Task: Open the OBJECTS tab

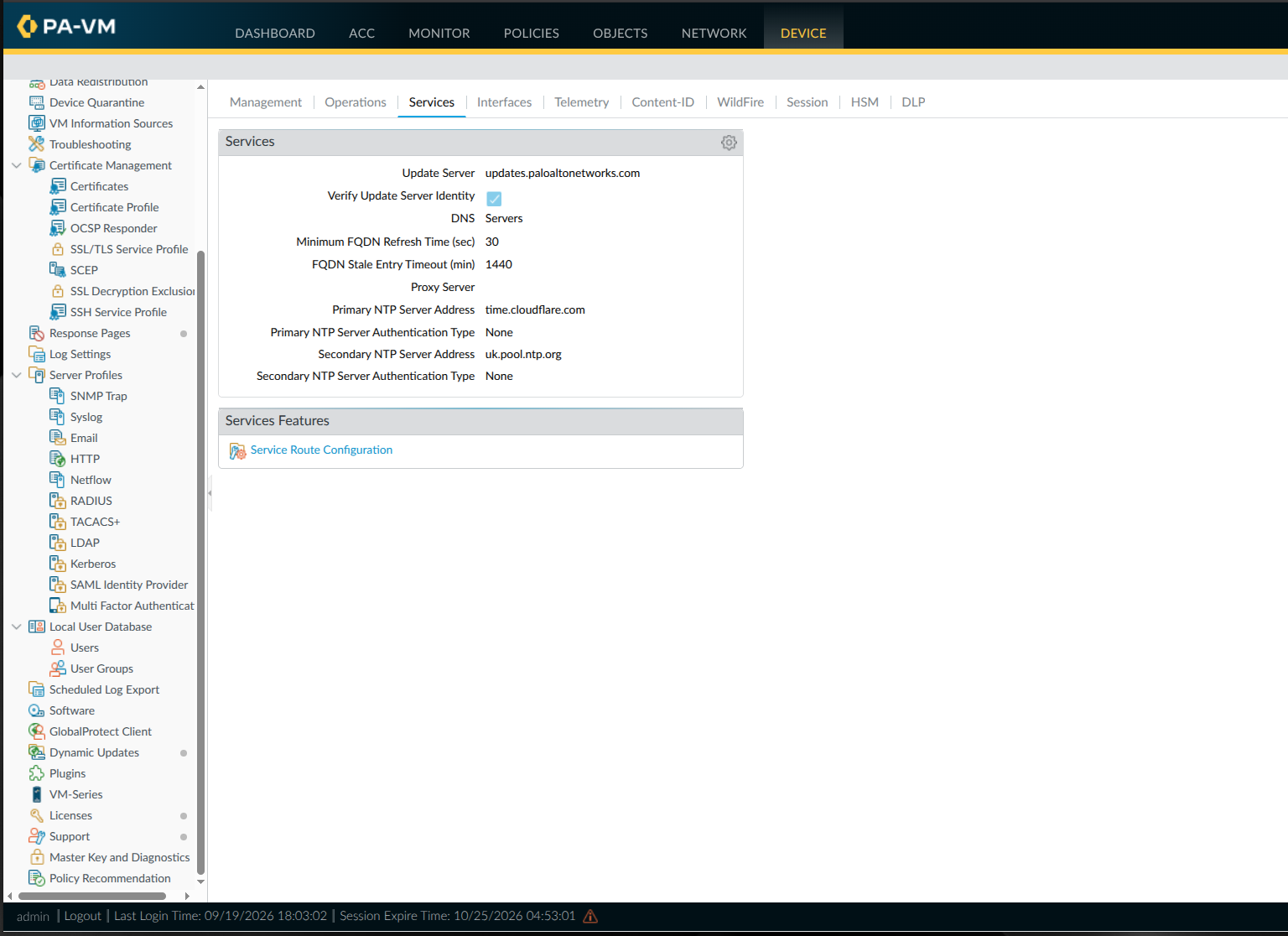Action: (621, 33)
